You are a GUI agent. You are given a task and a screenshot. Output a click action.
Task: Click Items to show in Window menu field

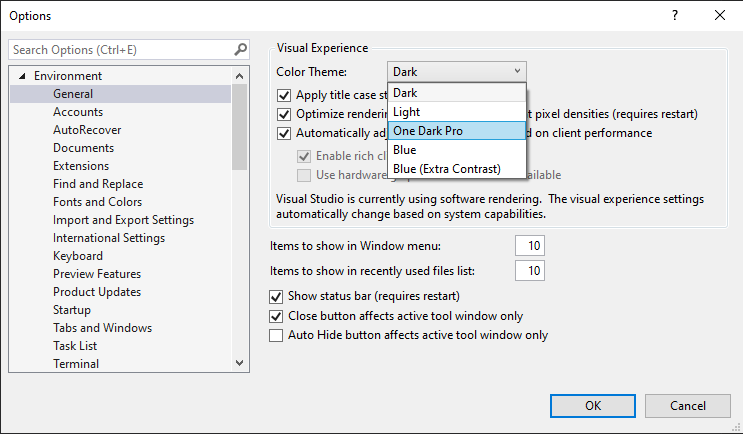pos(530,246)
